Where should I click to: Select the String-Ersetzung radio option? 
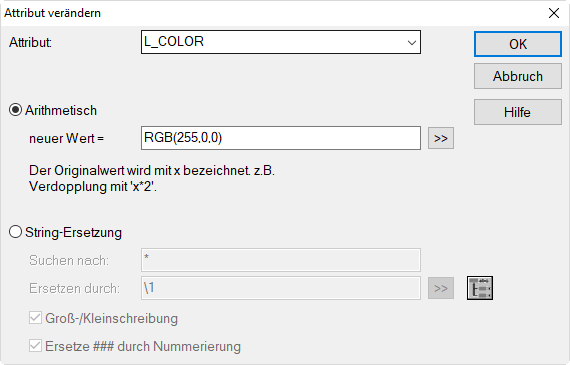coord(15,232)
